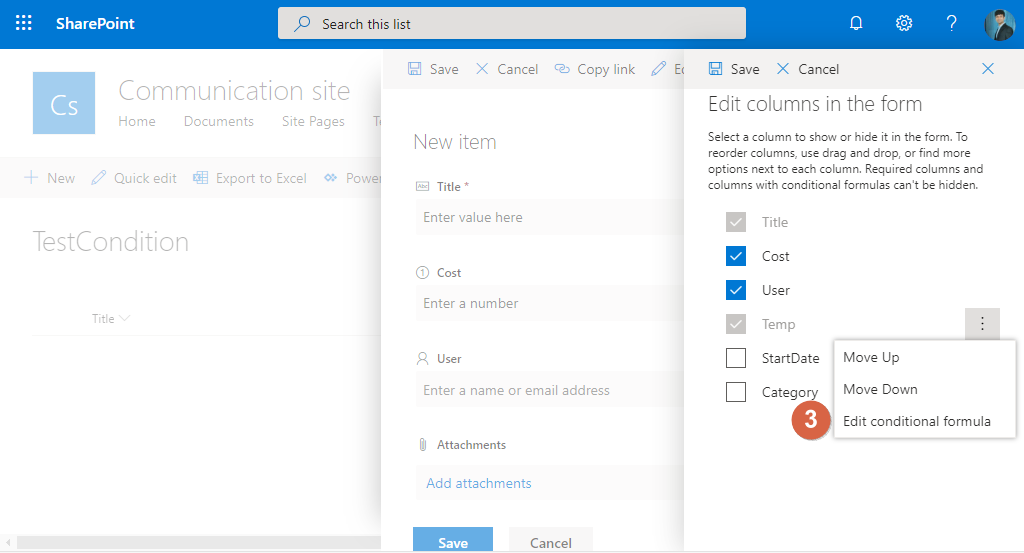Open the notifications bell

(856, 24)
